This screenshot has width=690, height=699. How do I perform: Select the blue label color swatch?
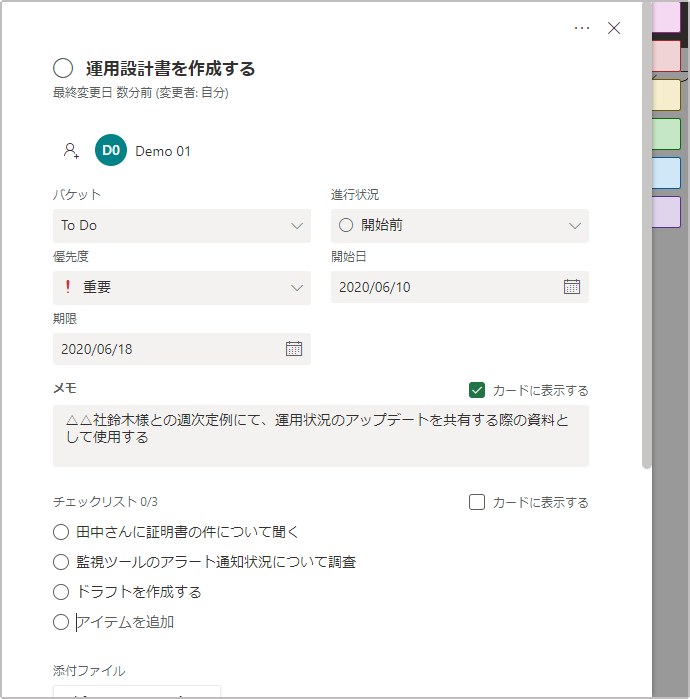666,173
